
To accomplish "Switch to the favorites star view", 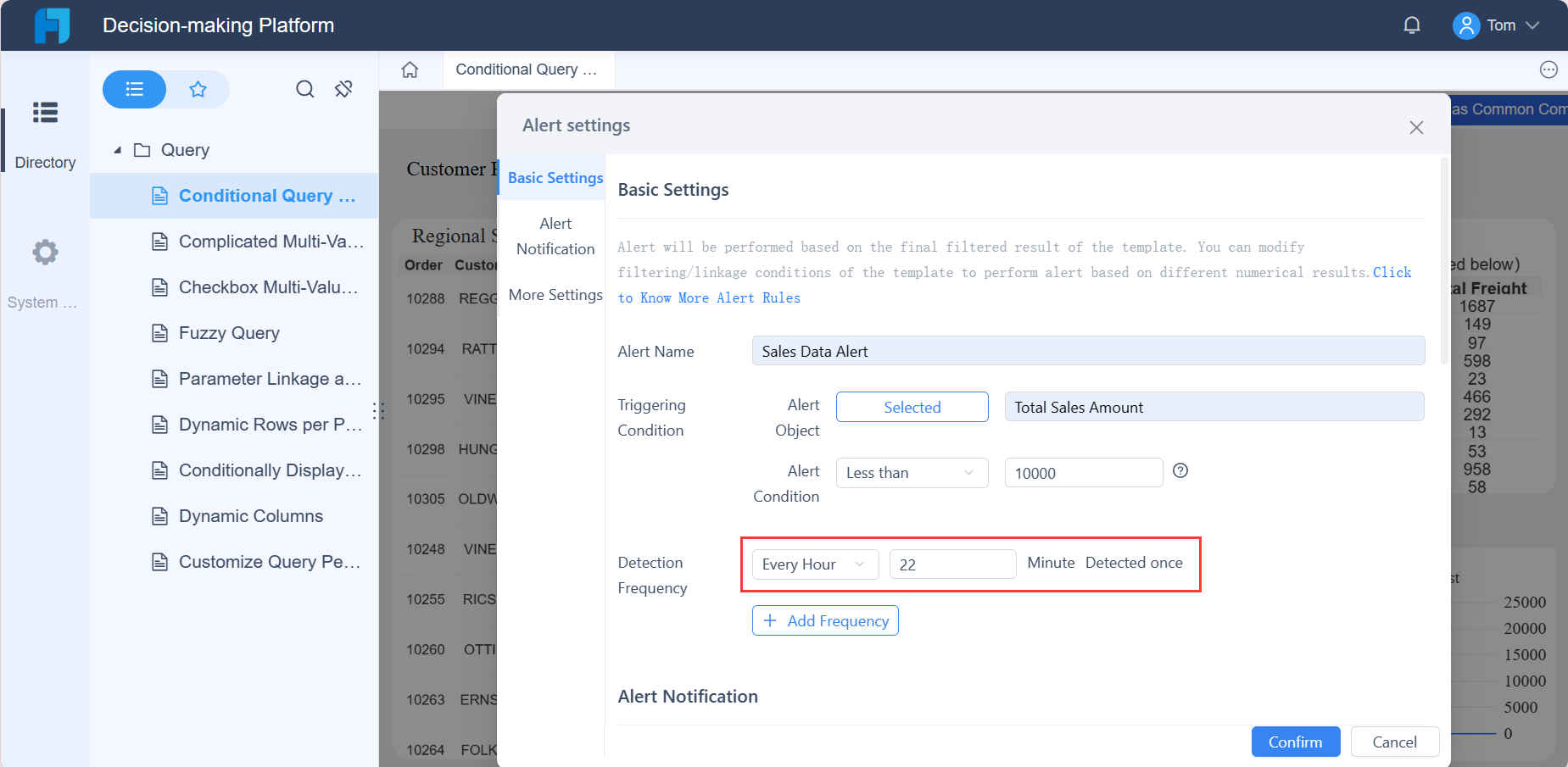I will [x=198, y=88].
